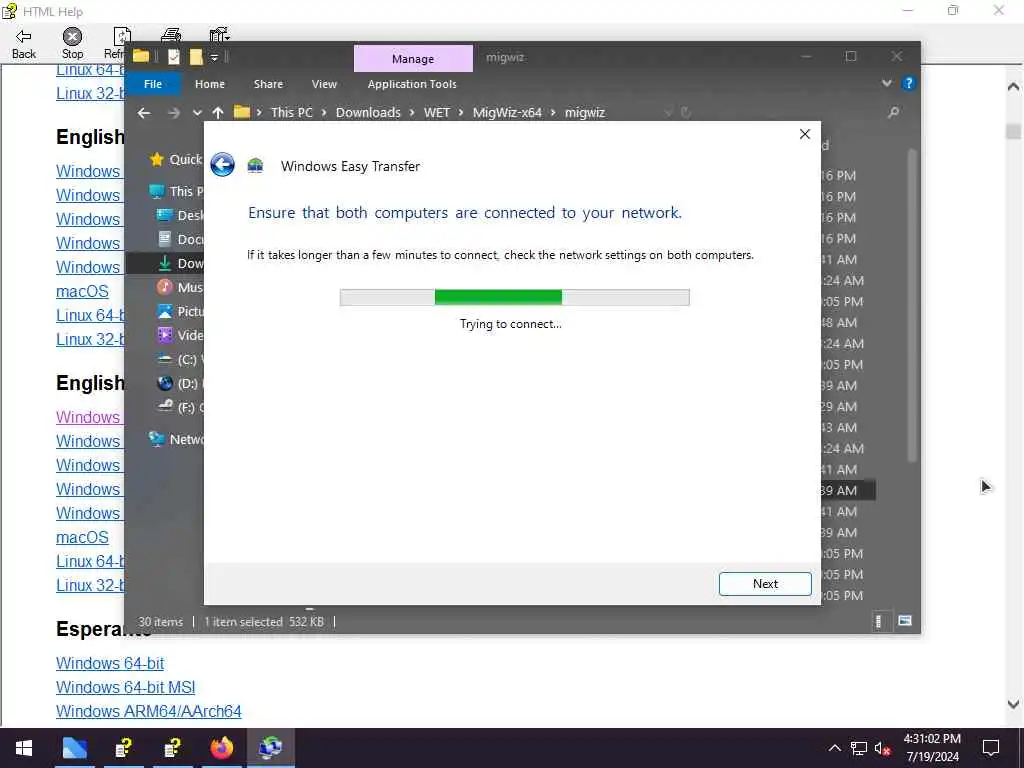1024x768 pixels.
Task: Click the blue back arrow in Windows Easy Transfer
Action: 222,165
